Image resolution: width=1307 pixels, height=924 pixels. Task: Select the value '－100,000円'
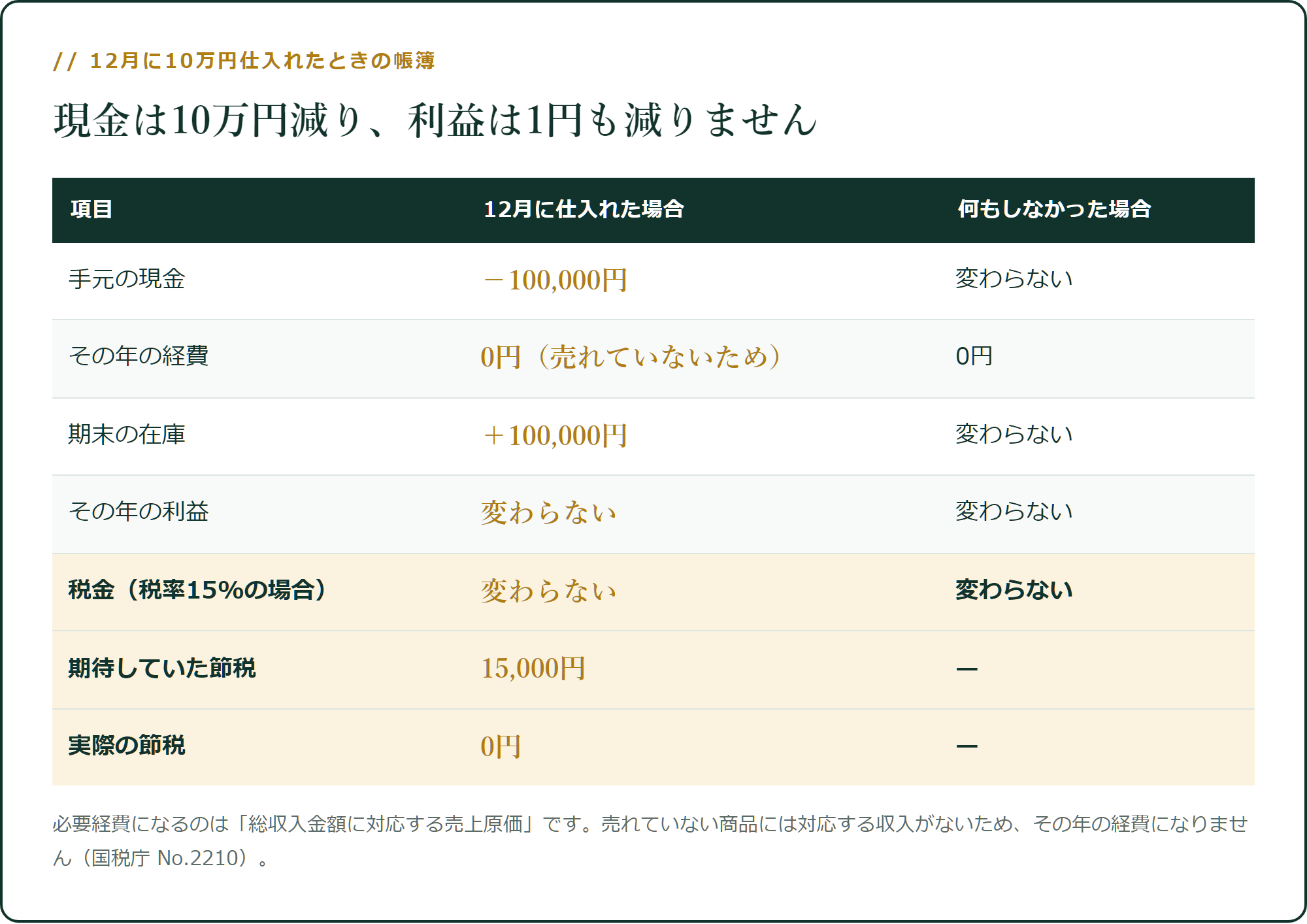click(x=555, y=280)
